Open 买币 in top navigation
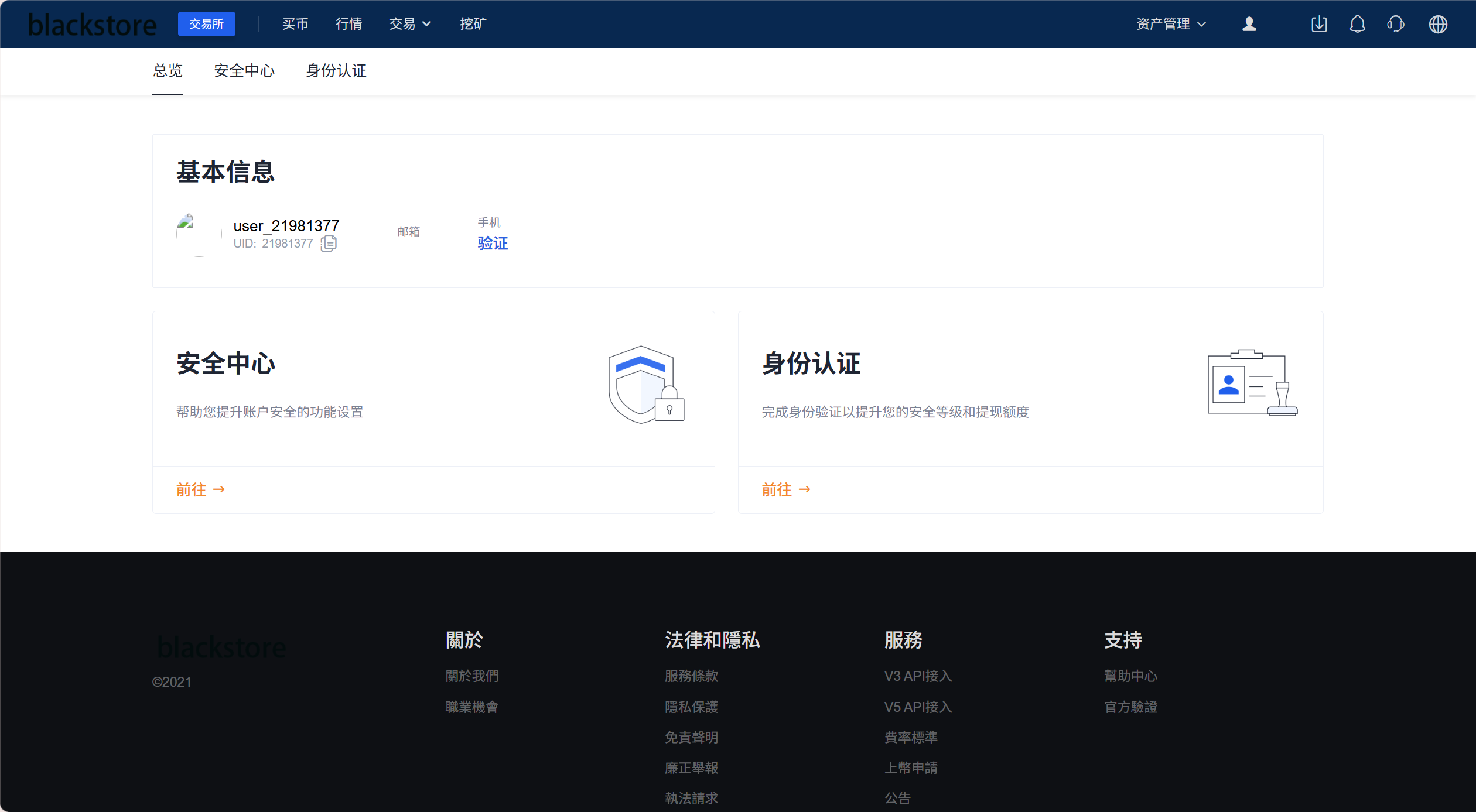 click(295, 24)
